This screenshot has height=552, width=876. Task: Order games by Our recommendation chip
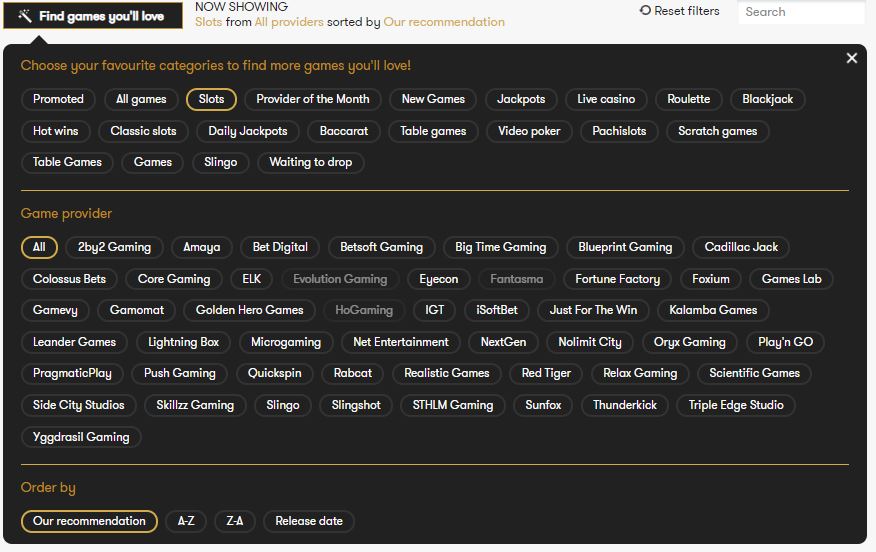pyautogui.click(x=89, y=521)
